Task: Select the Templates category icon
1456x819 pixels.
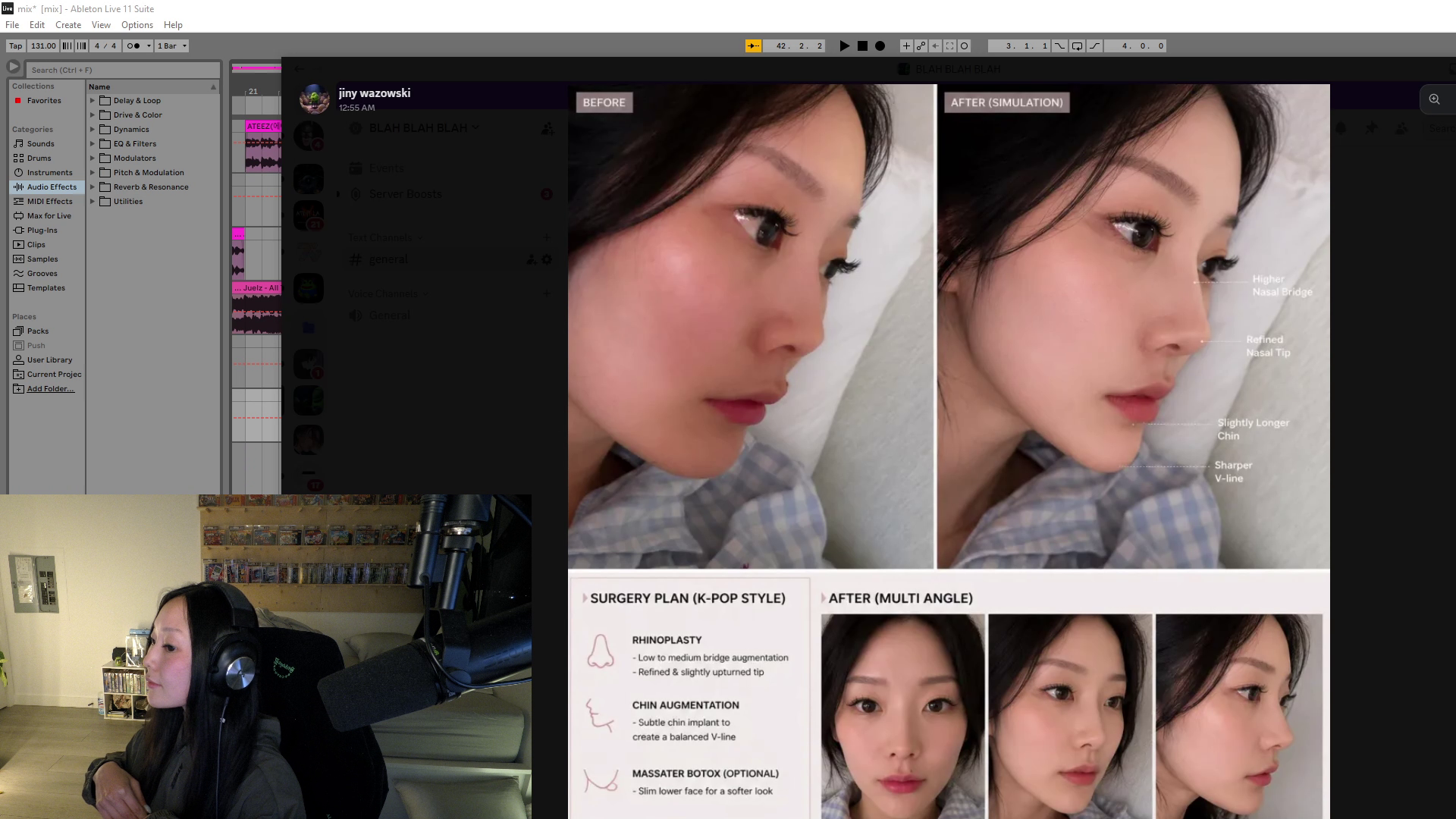Action: [x=19, y=288]
